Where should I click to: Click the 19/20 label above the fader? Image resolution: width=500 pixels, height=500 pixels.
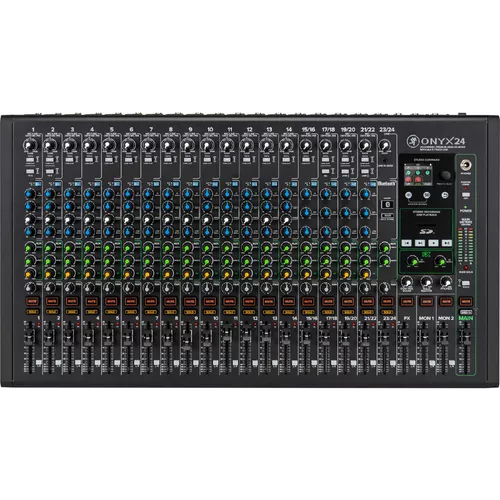click(350, 318)
